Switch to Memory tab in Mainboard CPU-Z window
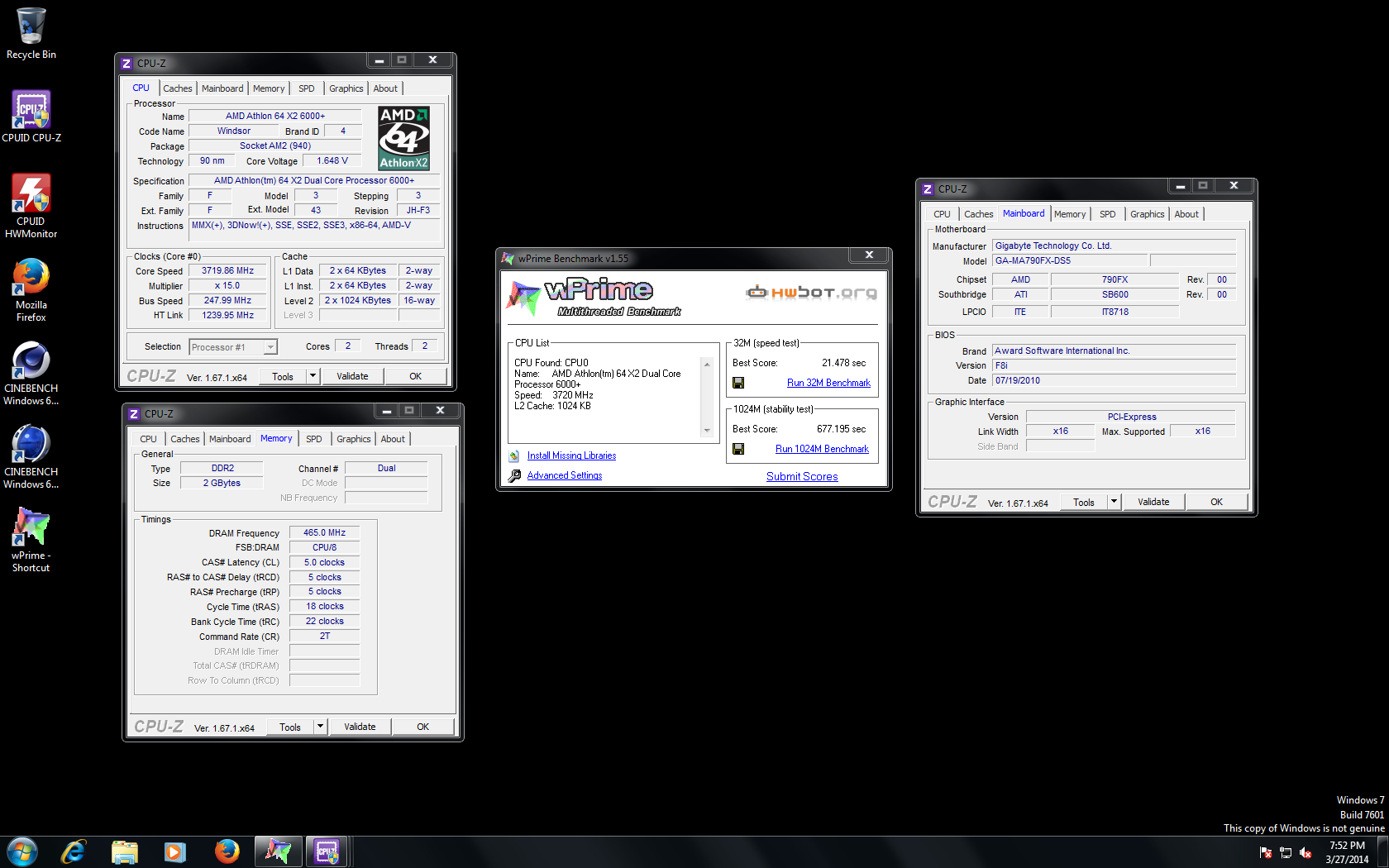1389x868 pixels. coord(1070,214)
